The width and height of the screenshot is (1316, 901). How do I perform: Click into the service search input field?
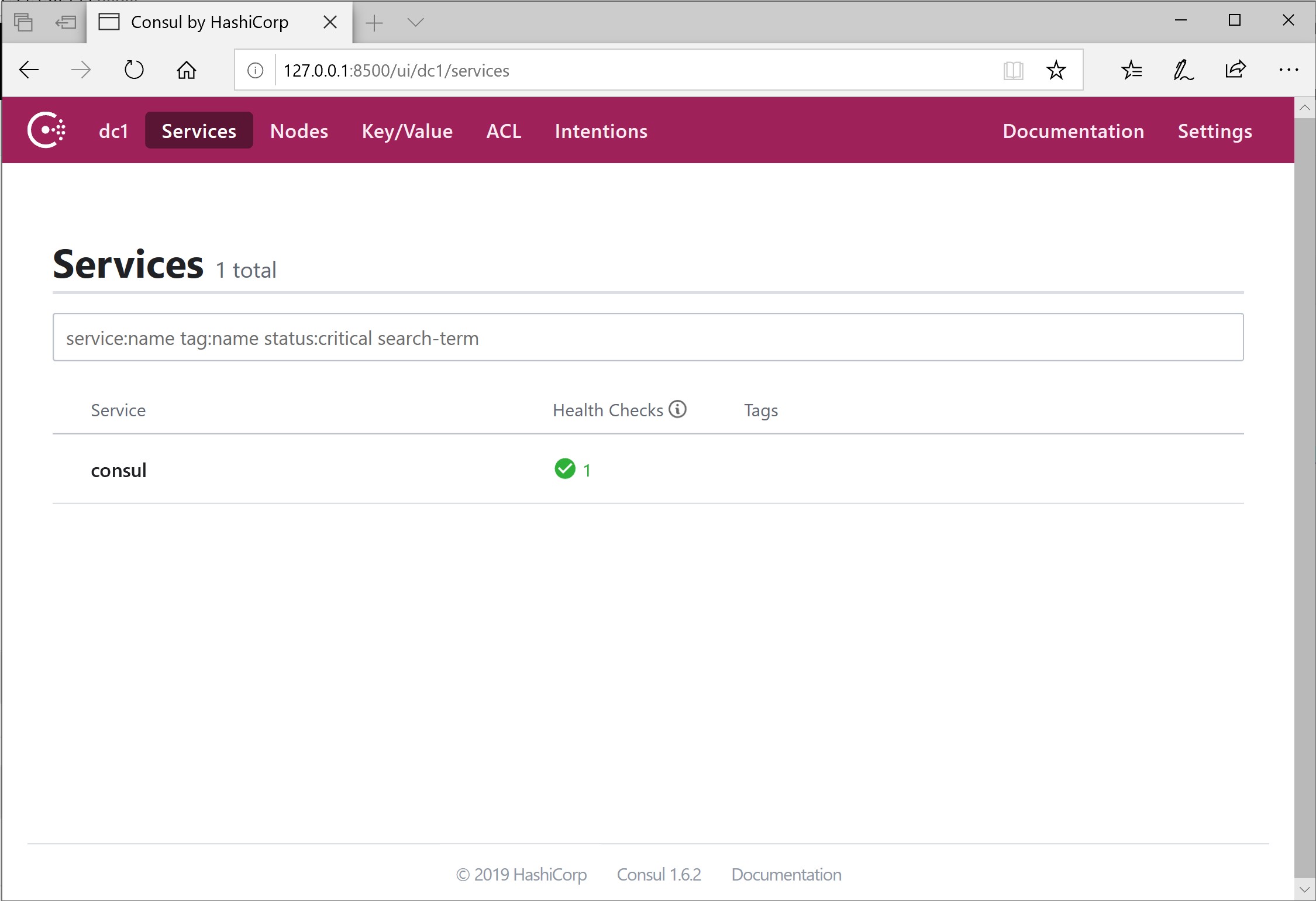(649, 337)
